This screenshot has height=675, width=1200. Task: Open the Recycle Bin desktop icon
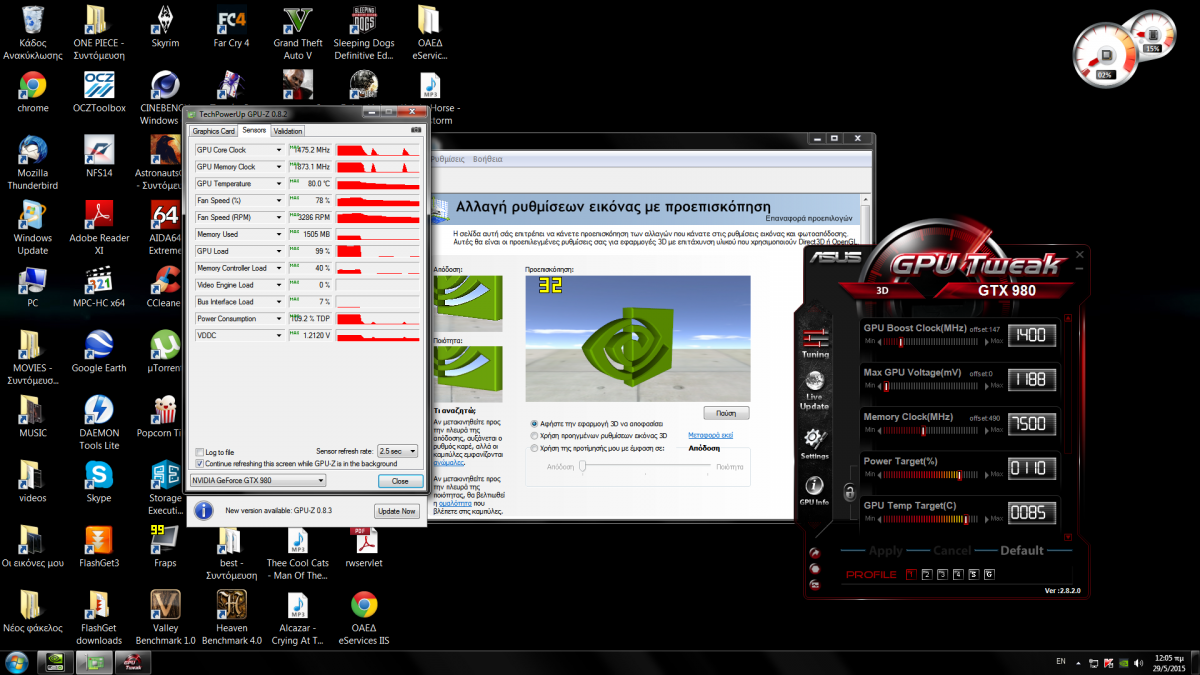tap(32, 33)
